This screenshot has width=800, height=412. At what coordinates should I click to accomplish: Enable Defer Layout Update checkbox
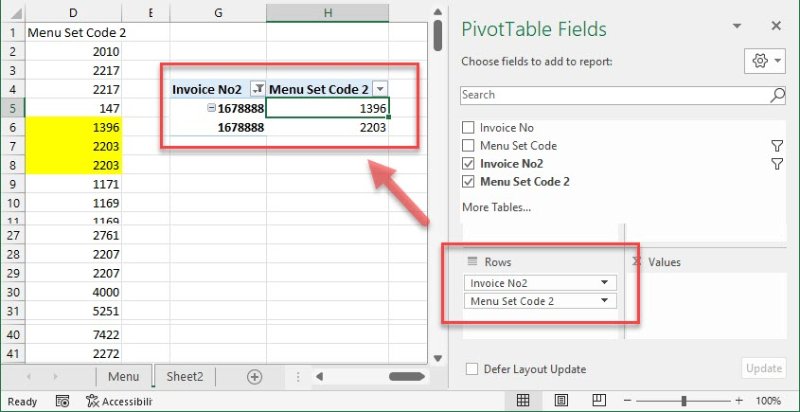(472, 369)
